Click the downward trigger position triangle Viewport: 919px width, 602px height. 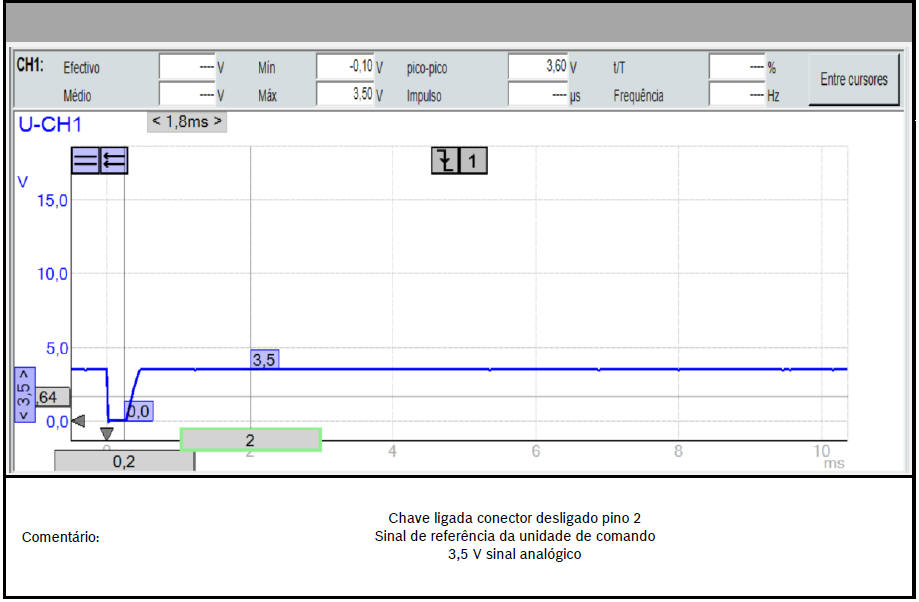pyautogui.click(x=107, y=433)
